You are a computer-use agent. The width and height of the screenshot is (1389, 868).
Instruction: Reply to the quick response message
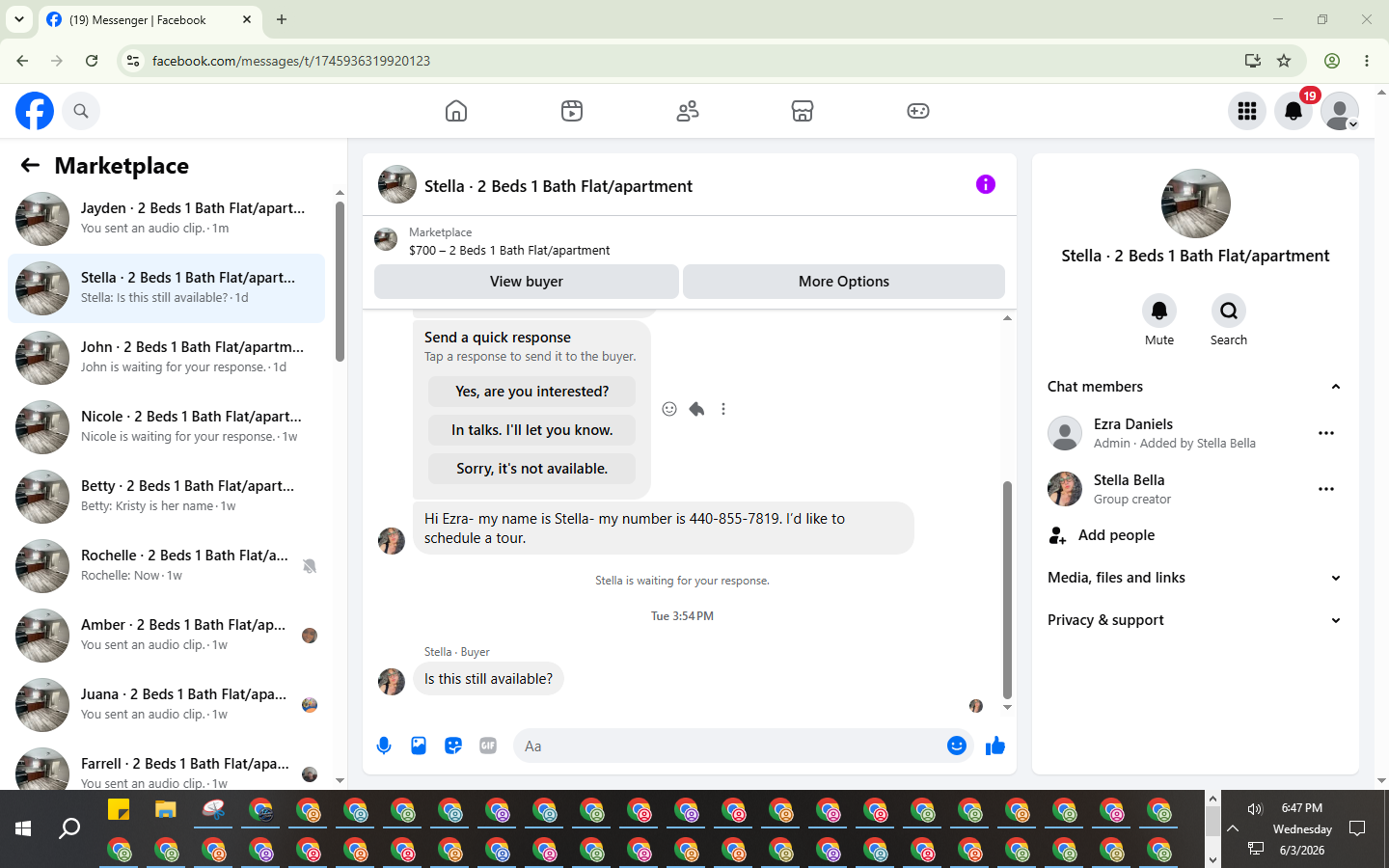tap(696, 409)
